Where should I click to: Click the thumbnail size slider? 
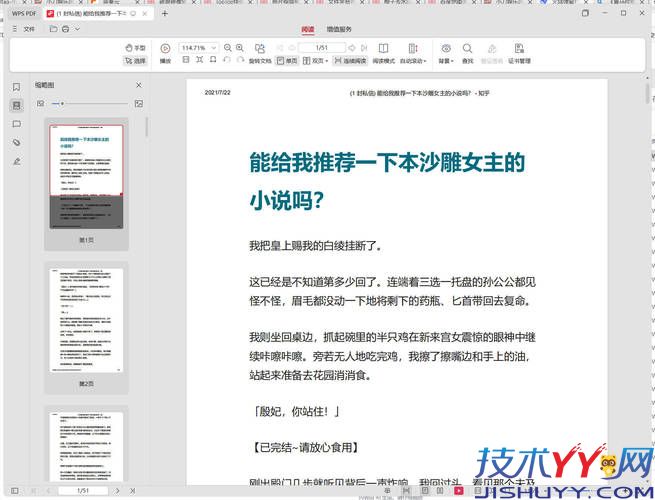(90, 104)
